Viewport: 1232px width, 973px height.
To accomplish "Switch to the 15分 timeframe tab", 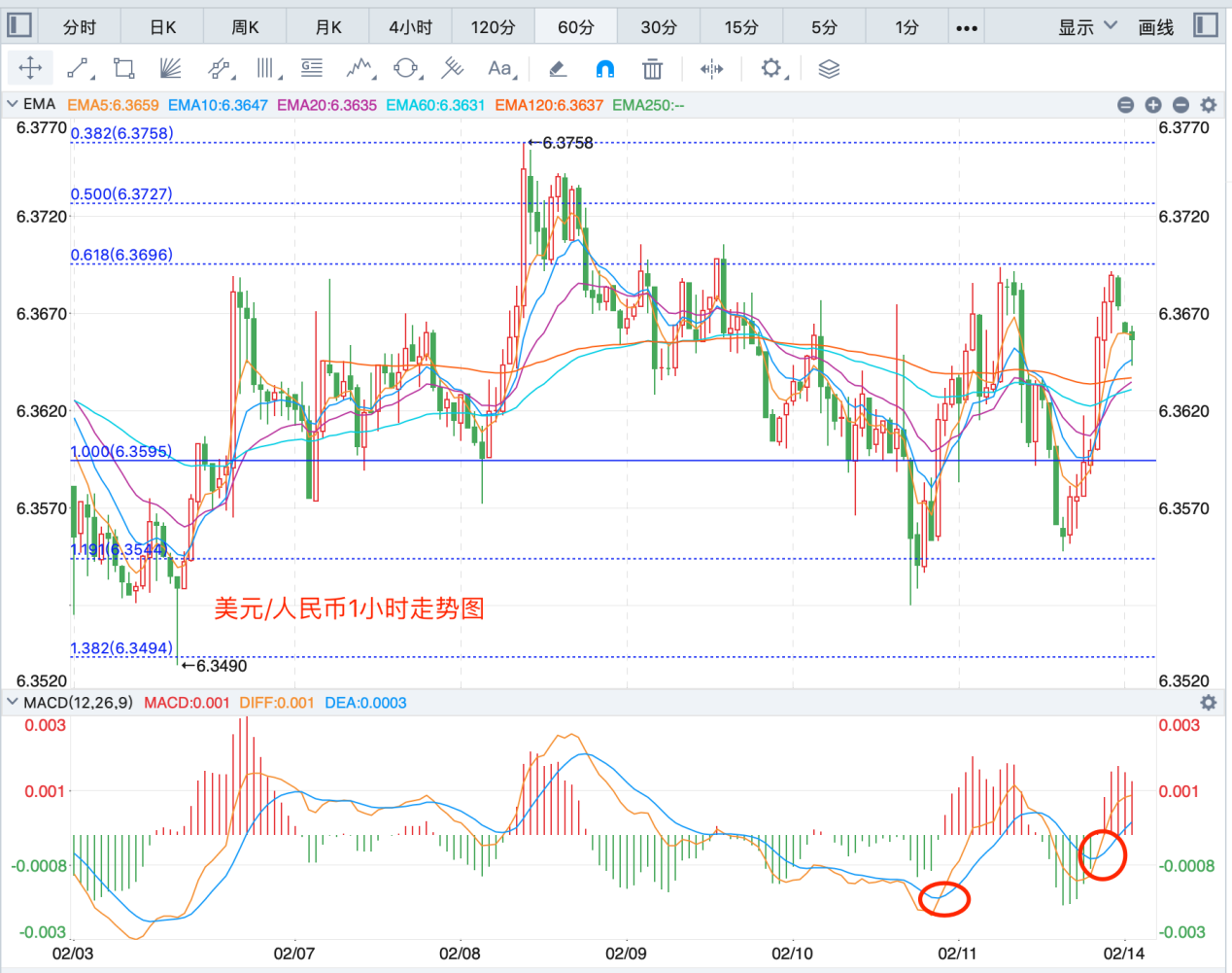I will pos(740,27).
